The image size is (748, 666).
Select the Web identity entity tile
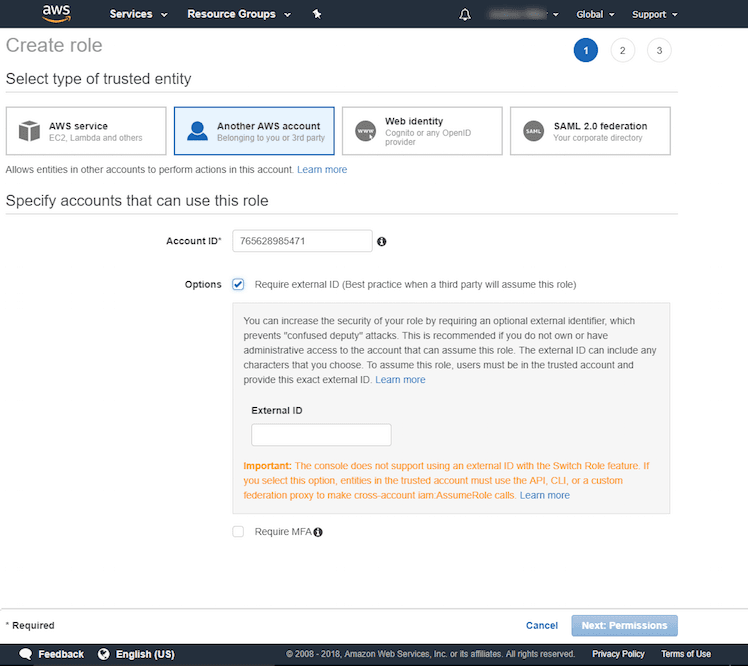coord(422,131)
